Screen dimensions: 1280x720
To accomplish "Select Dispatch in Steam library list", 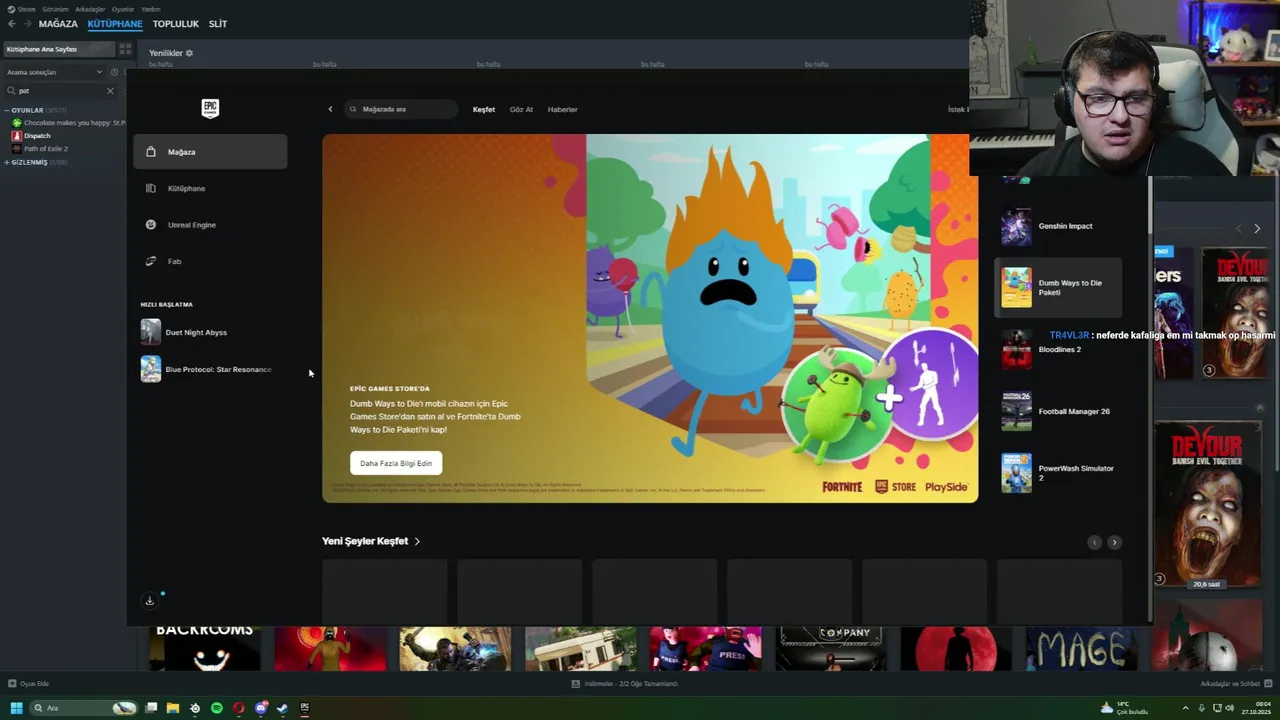I will click(x=37, y=135).
